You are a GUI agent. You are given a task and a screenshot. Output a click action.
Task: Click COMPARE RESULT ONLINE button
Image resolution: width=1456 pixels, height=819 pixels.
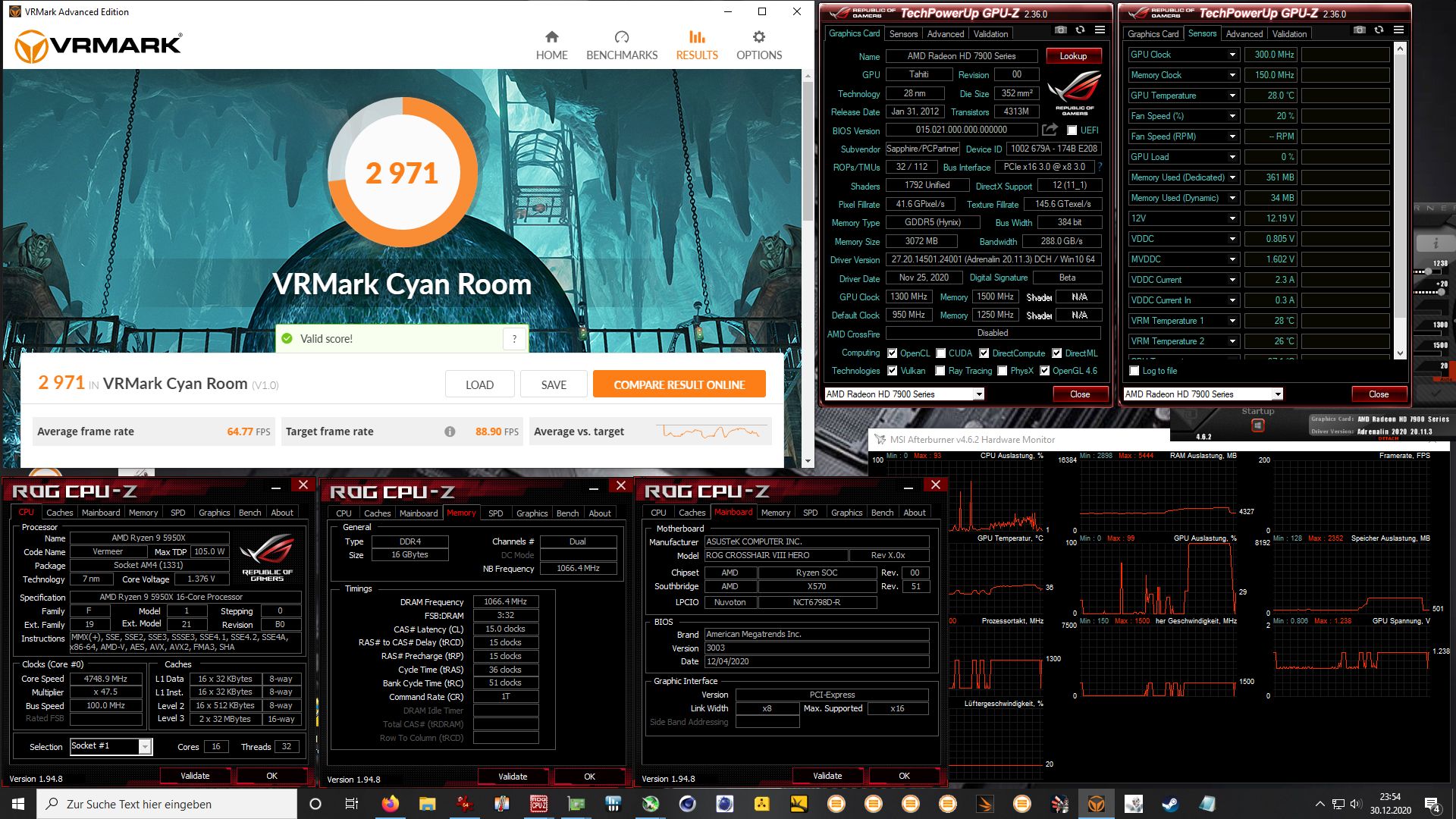click(x=679, y=384)
